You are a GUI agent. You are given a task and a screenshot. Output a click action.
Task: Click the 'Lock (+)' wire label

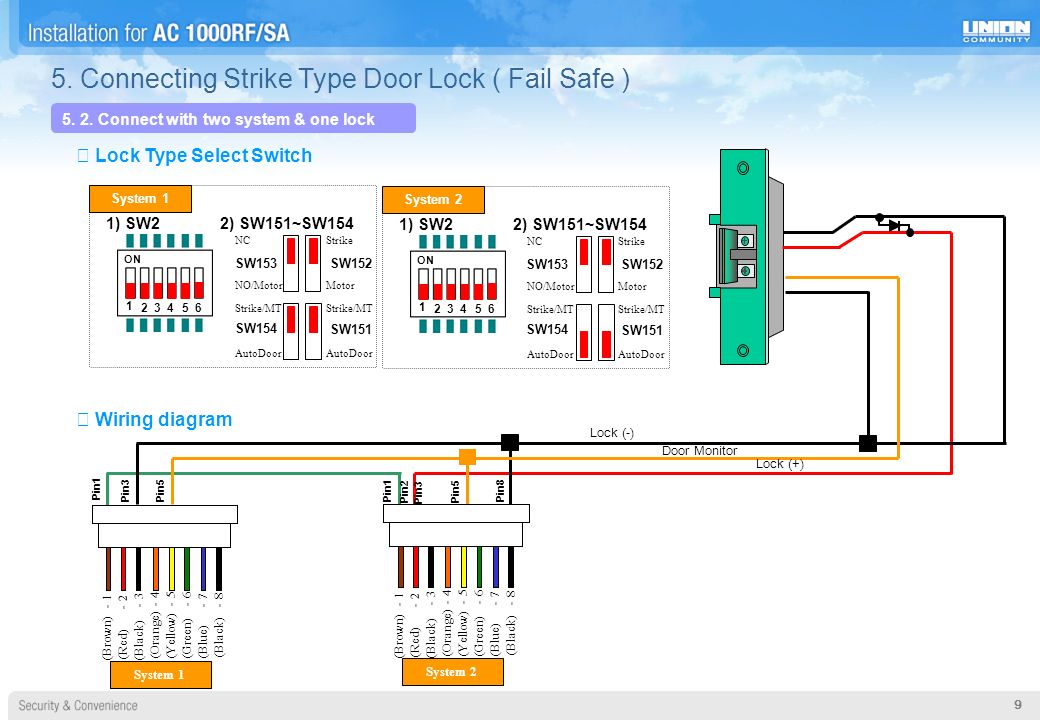tap(779, 464)
